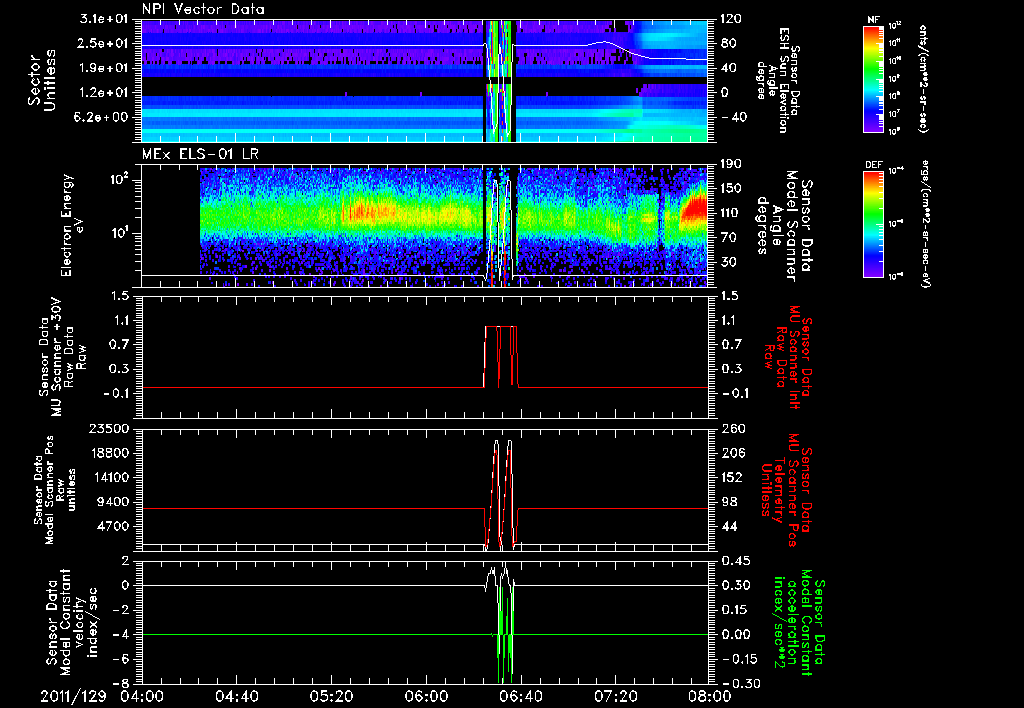Click the "NPI Vector Data" panel title
This screenshot has height=708, width=1024.
[x=203, y=9]
